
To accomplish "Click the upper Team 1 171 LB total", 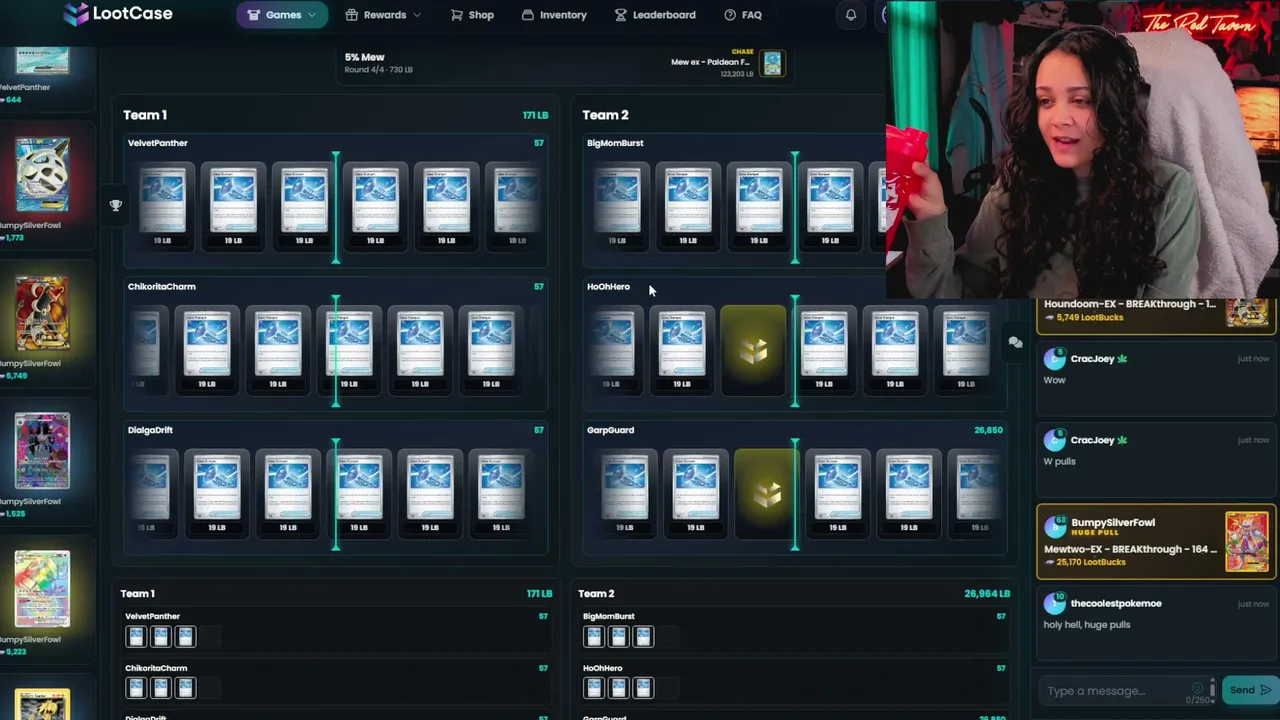I will pyautogui.click(x=535, y=115).
